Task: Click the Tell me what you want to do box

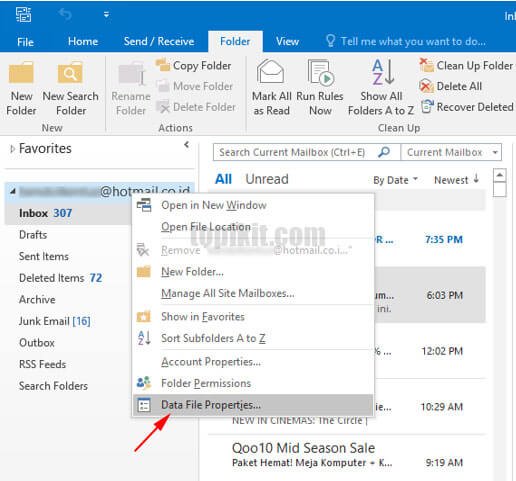Action: pos(406,41)
